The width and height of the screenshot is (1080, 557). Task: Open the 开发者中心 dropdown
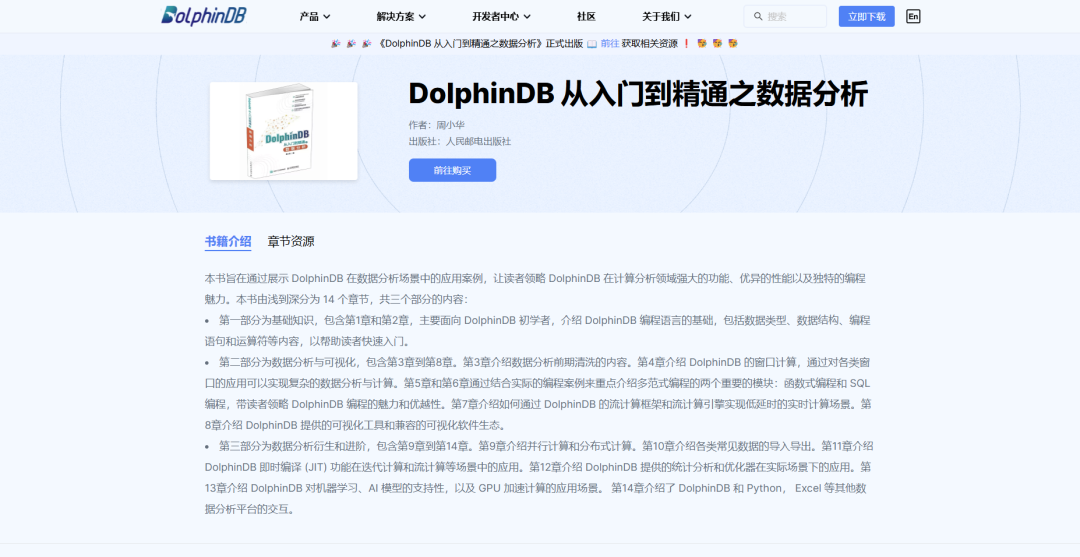(x=501, y=17)
